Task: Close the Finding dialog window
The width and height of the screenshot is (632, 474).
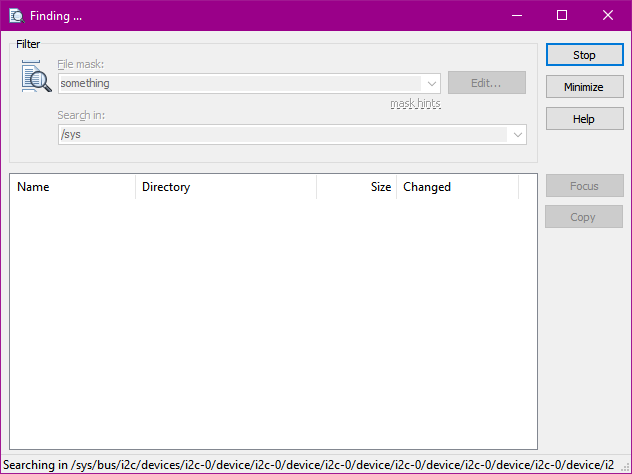Action: coord(608,15)
